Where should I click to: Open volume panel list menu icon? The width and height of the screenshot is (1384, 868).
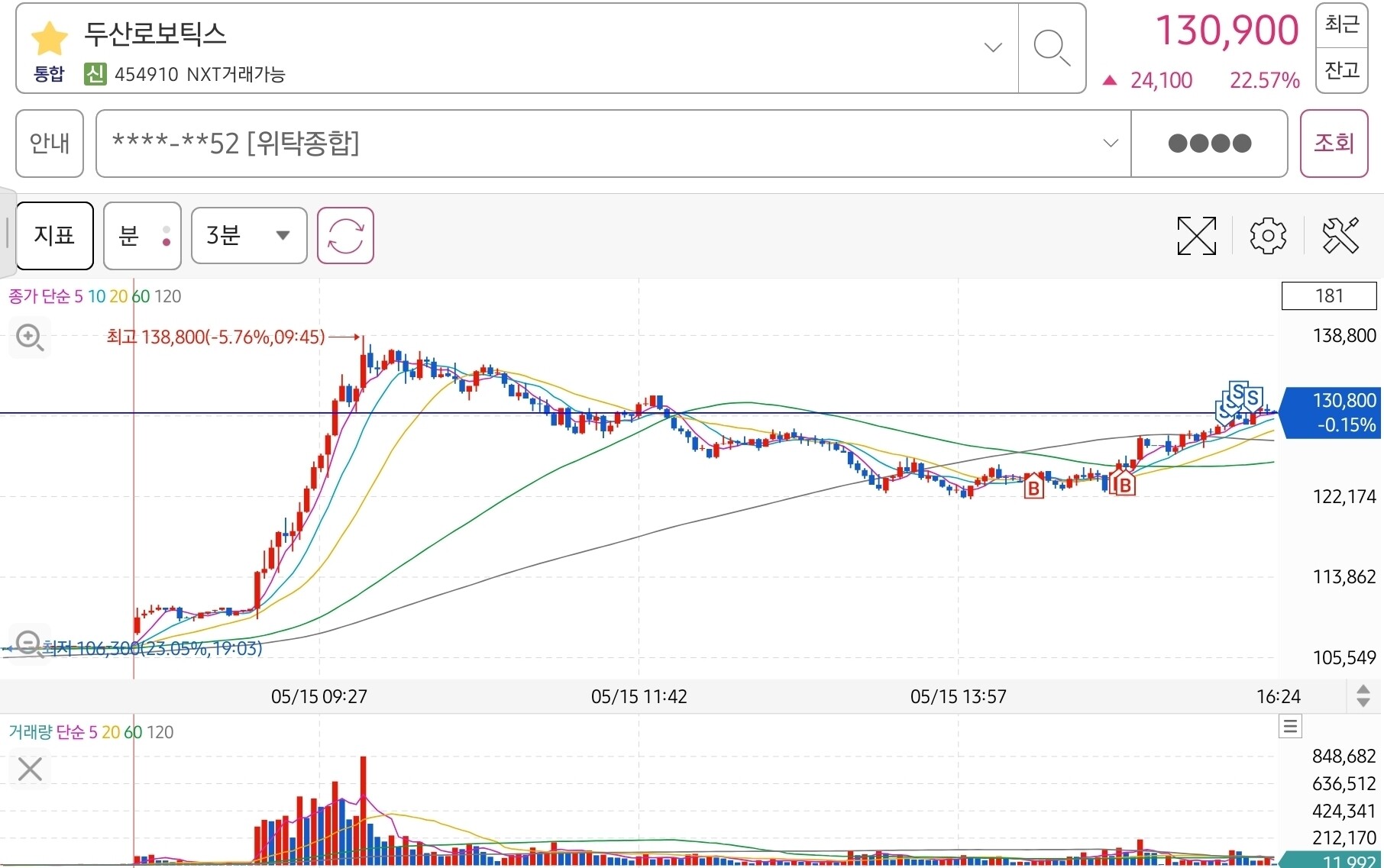coord(1291,726)
